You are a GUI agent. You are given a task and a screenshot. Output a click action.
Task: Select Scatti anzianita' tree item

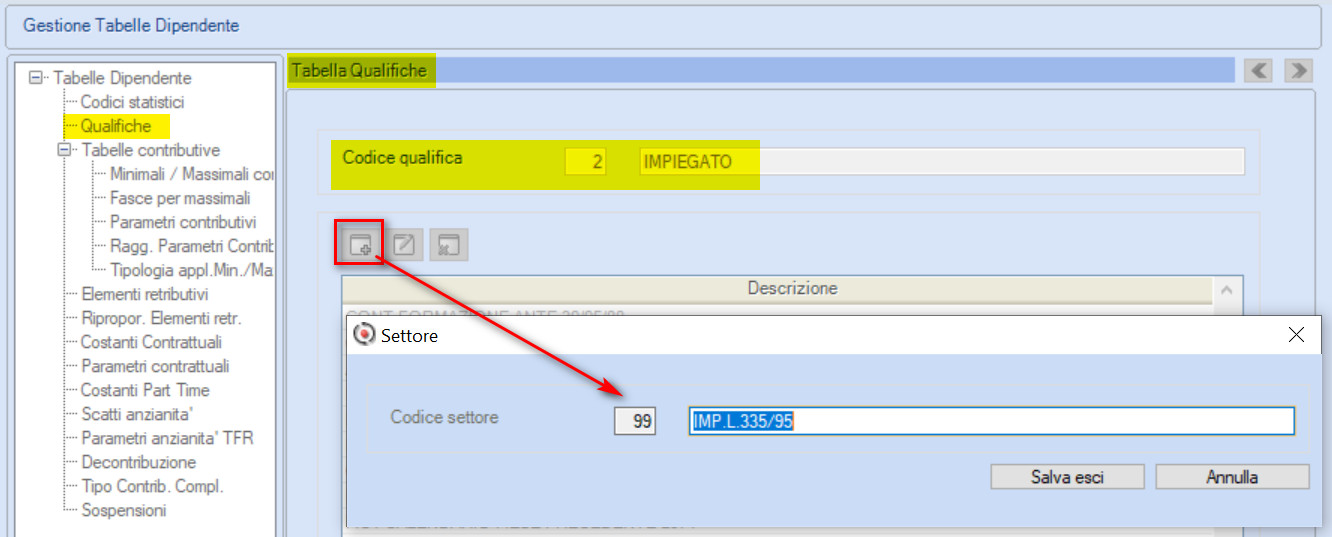138,414
